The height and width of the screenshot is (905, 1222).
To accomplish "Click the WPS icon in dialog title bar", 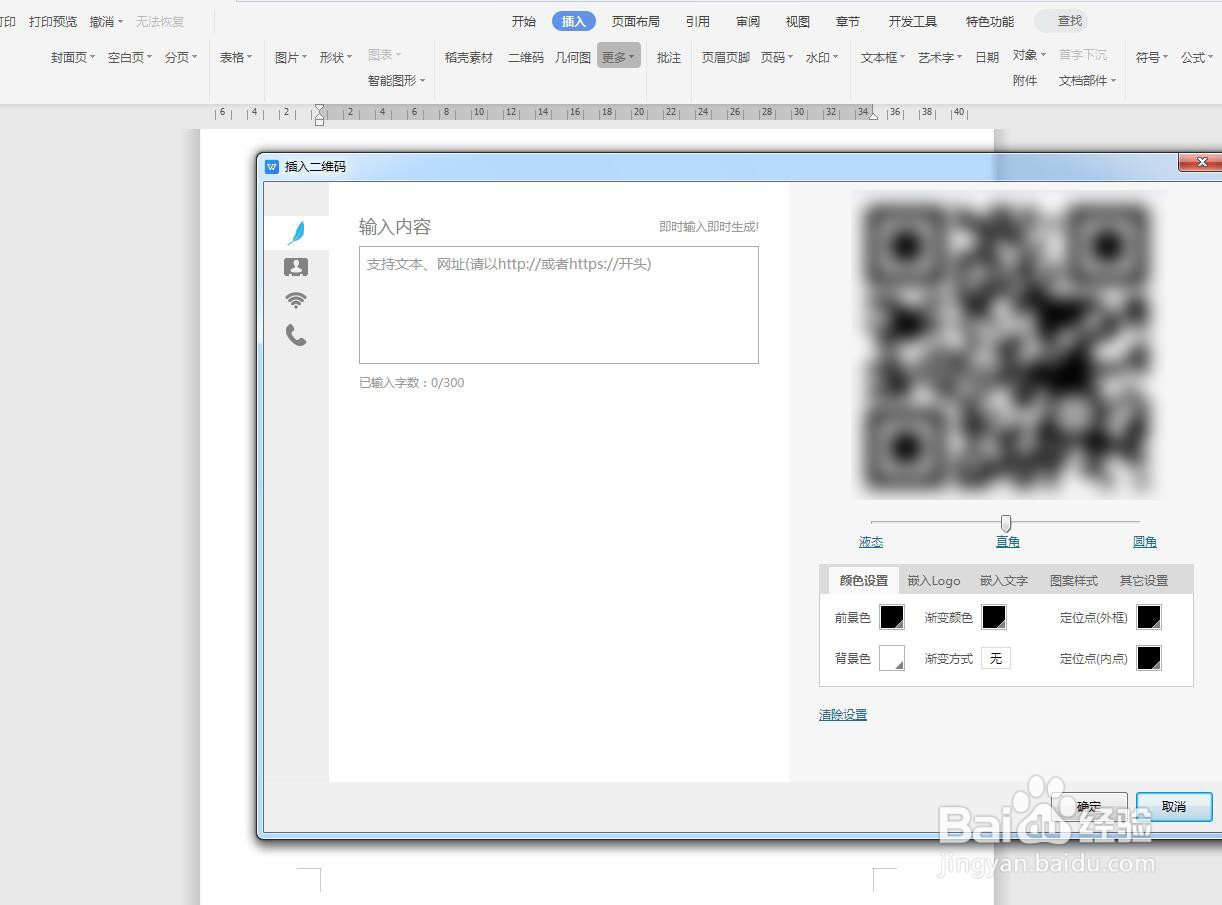I will [x=271, y=166].
